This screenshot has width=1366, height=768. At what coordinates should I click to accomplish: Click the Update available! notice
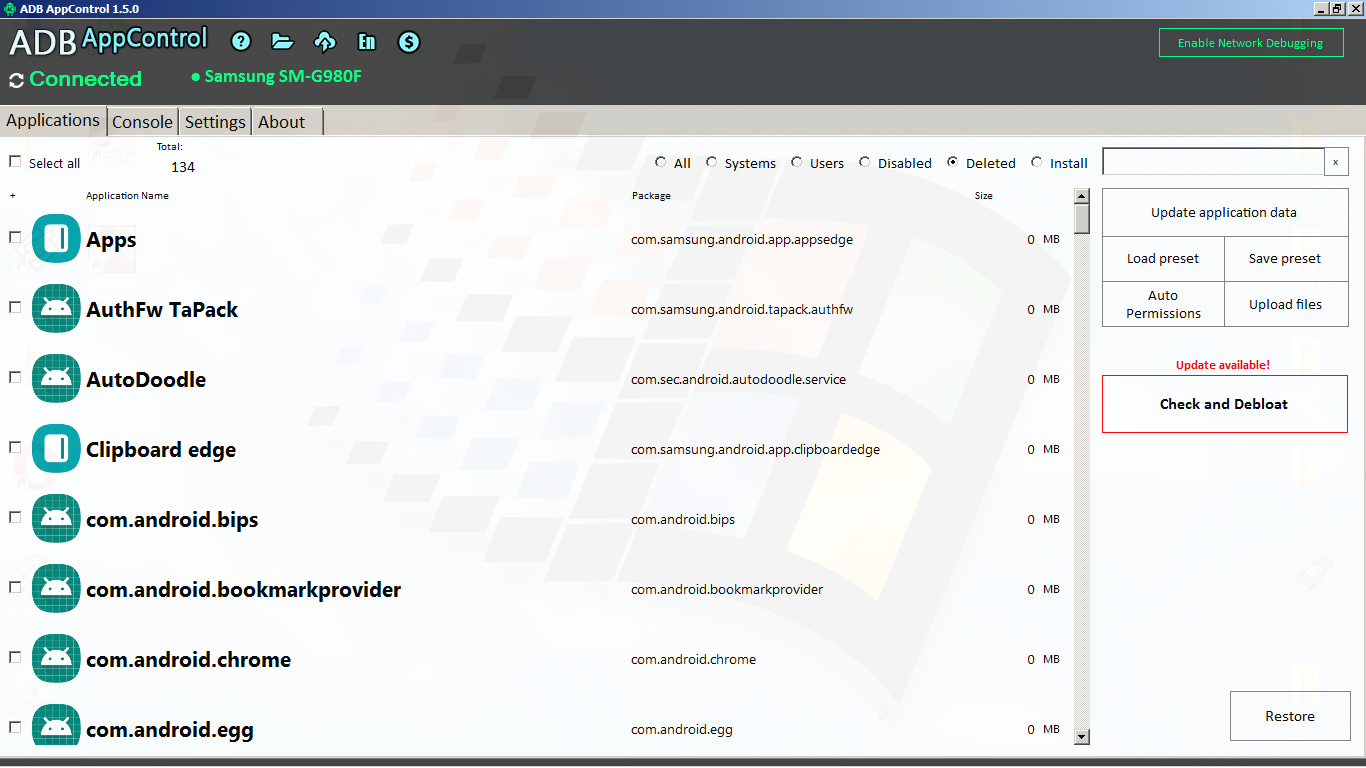pos(1223,365)
